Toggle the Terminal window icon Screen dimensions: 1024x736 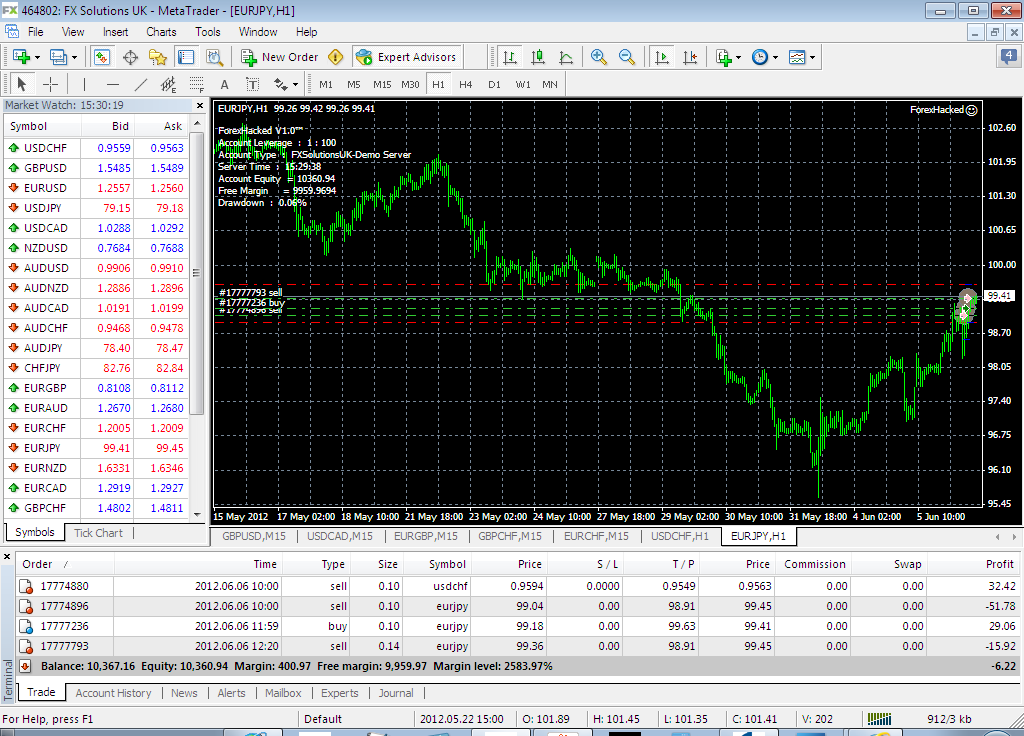(x=186, y=57)
